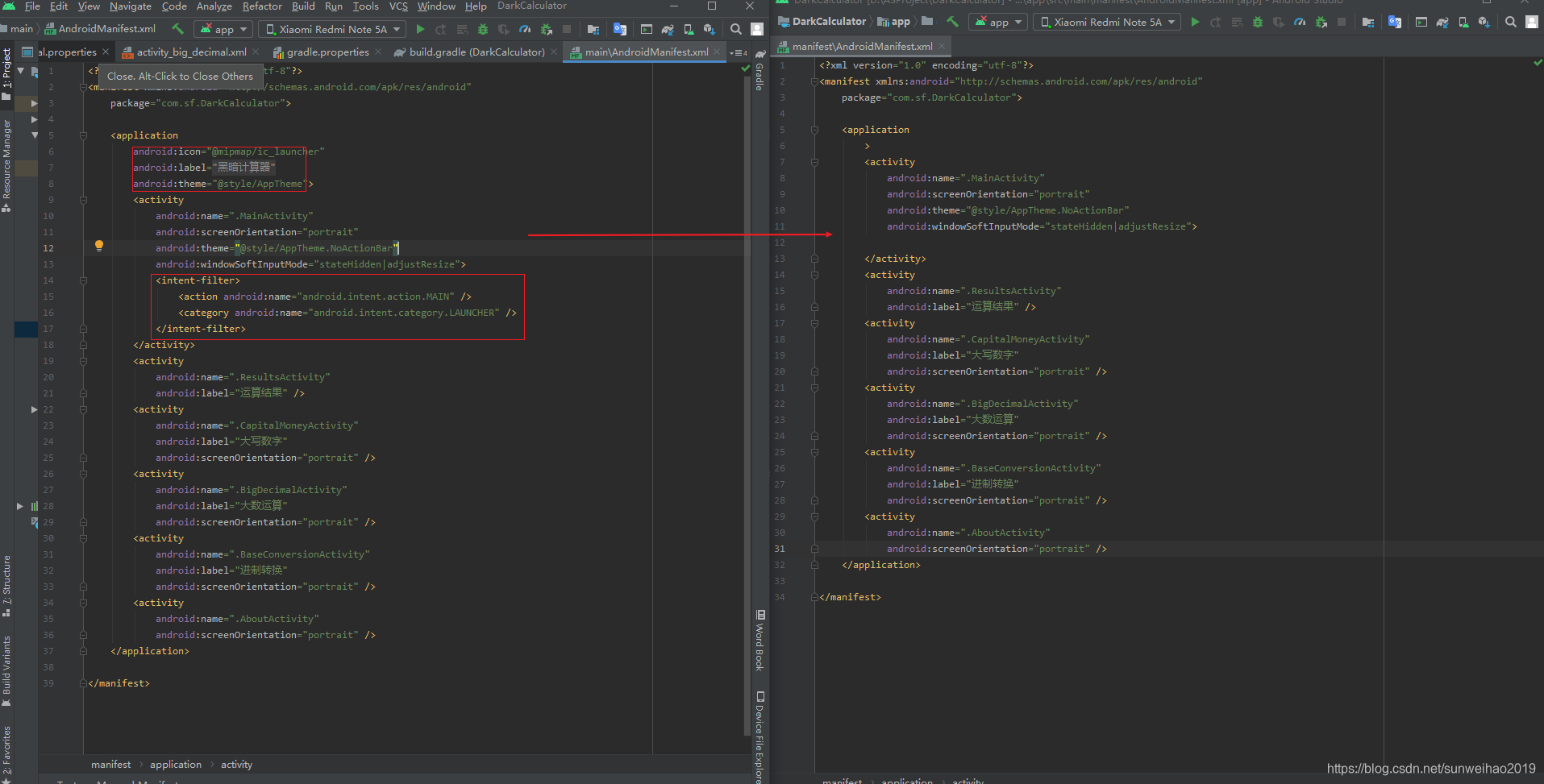Viewport: 1544px width, 784px height.
Task: Click Search Everywhere magnifier in right window
Action: (x=1511, y=22)
